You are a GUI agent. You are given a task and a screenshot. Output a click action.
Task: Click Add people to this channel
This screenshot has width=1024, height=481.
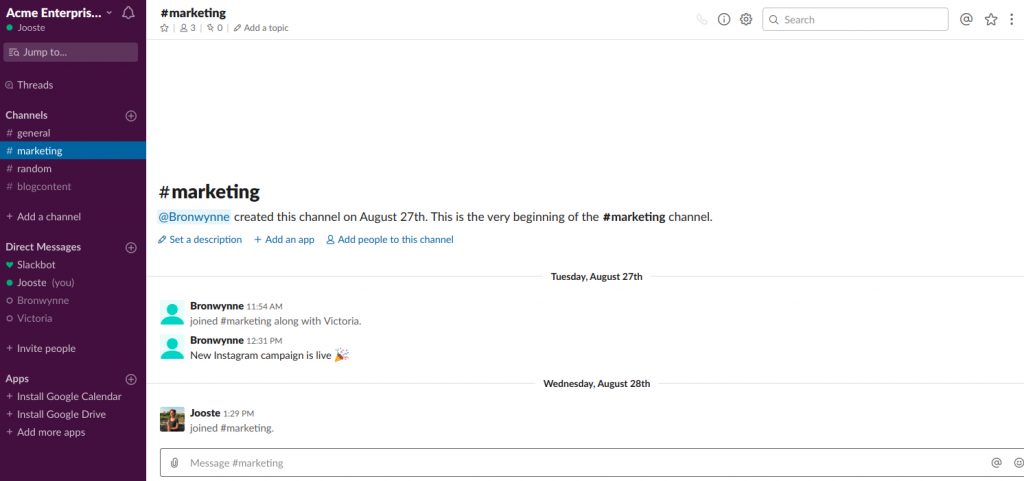click(390, 240)
